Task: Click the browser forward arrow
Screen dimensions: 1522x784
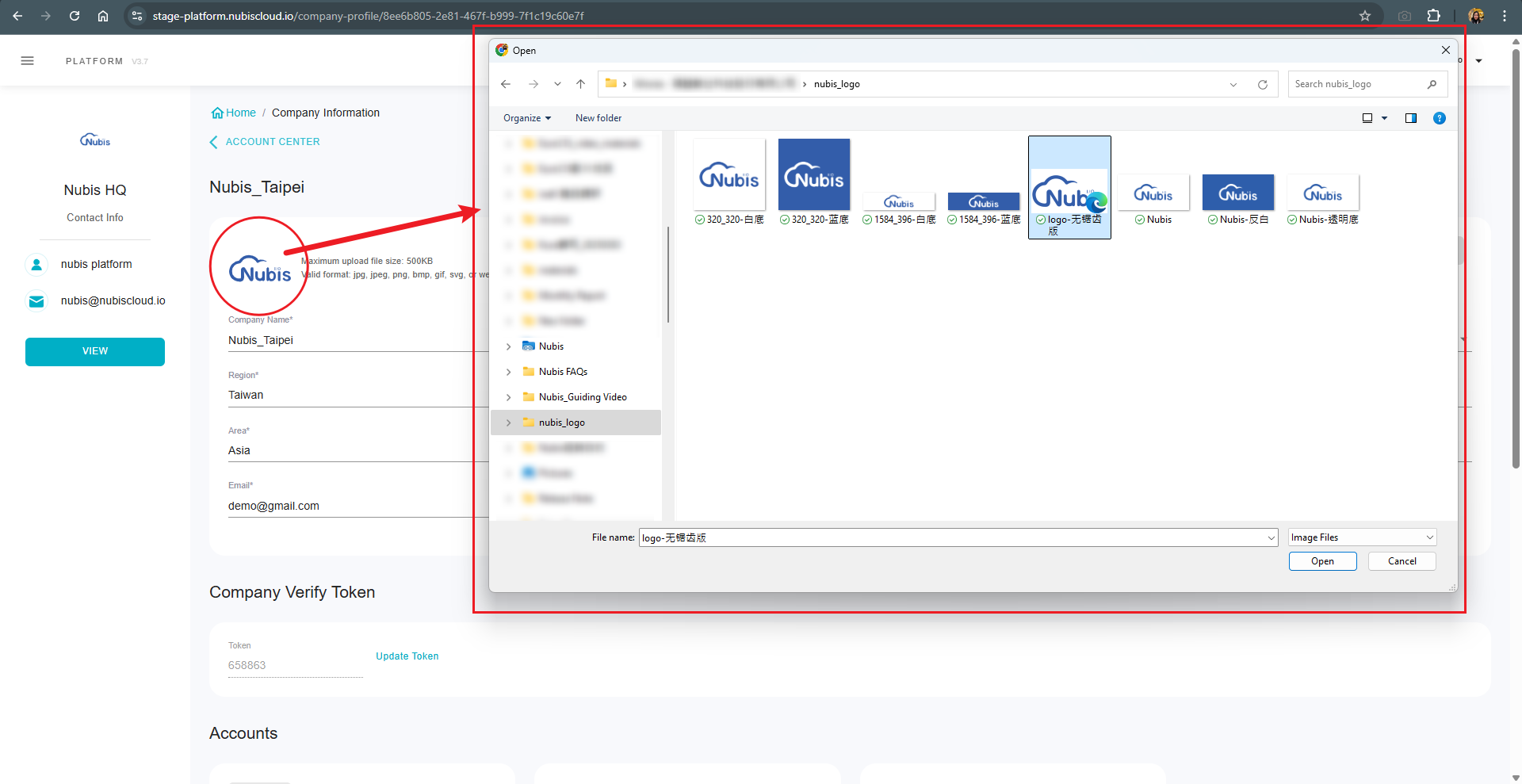Action: pyautogui.click(x=46, y=16)
